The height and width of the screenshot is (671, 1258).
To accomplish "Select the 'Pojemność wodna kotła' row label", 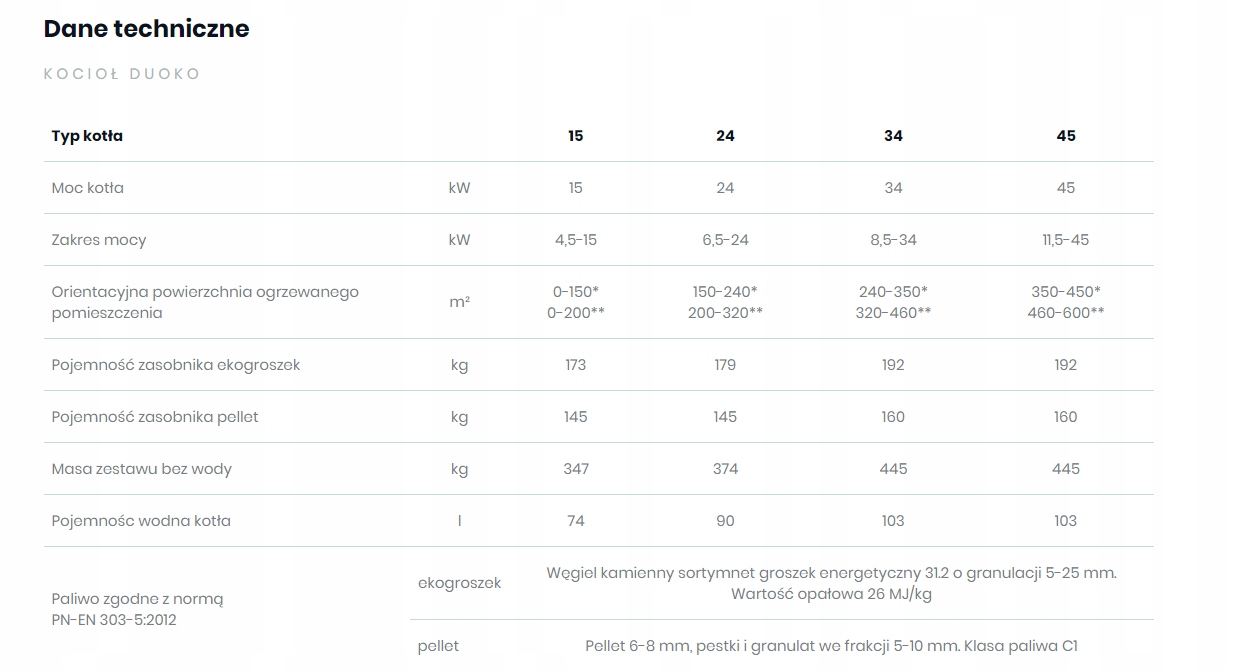I will coord(141,521).
